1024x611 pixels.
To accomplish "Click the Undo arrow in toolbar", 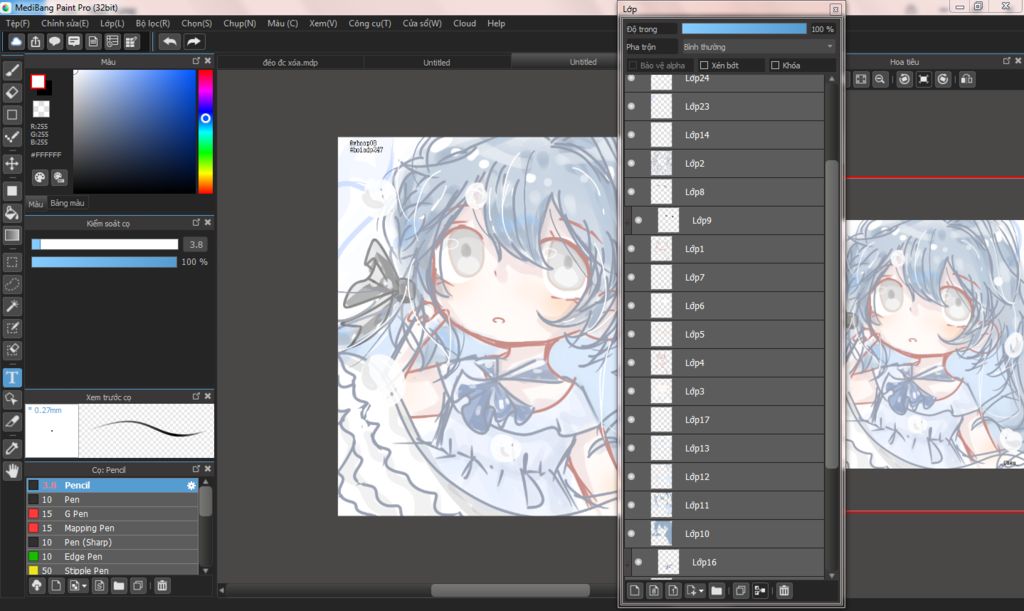I will 170,42.
